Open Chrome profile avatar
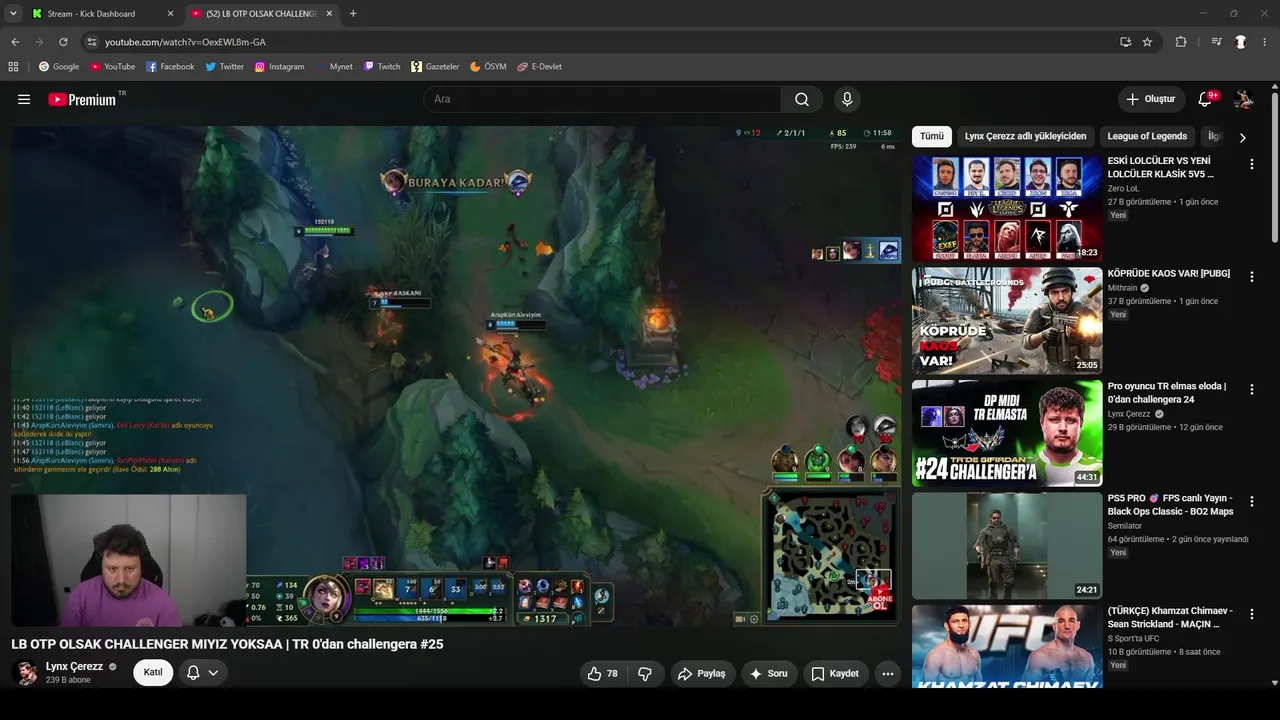Viewport: 1280px width, 720px height. pyautogui.click(x=1241, y=42)
